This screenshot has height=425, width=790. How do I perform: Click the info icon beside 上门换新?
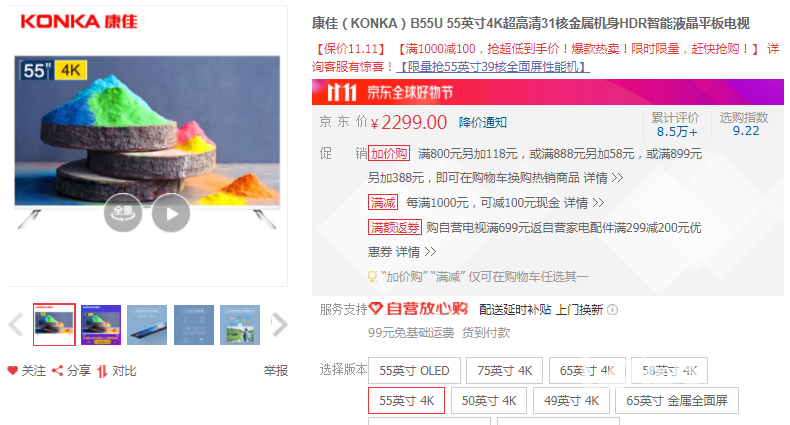pyautogui.click(x=613, y=310)
